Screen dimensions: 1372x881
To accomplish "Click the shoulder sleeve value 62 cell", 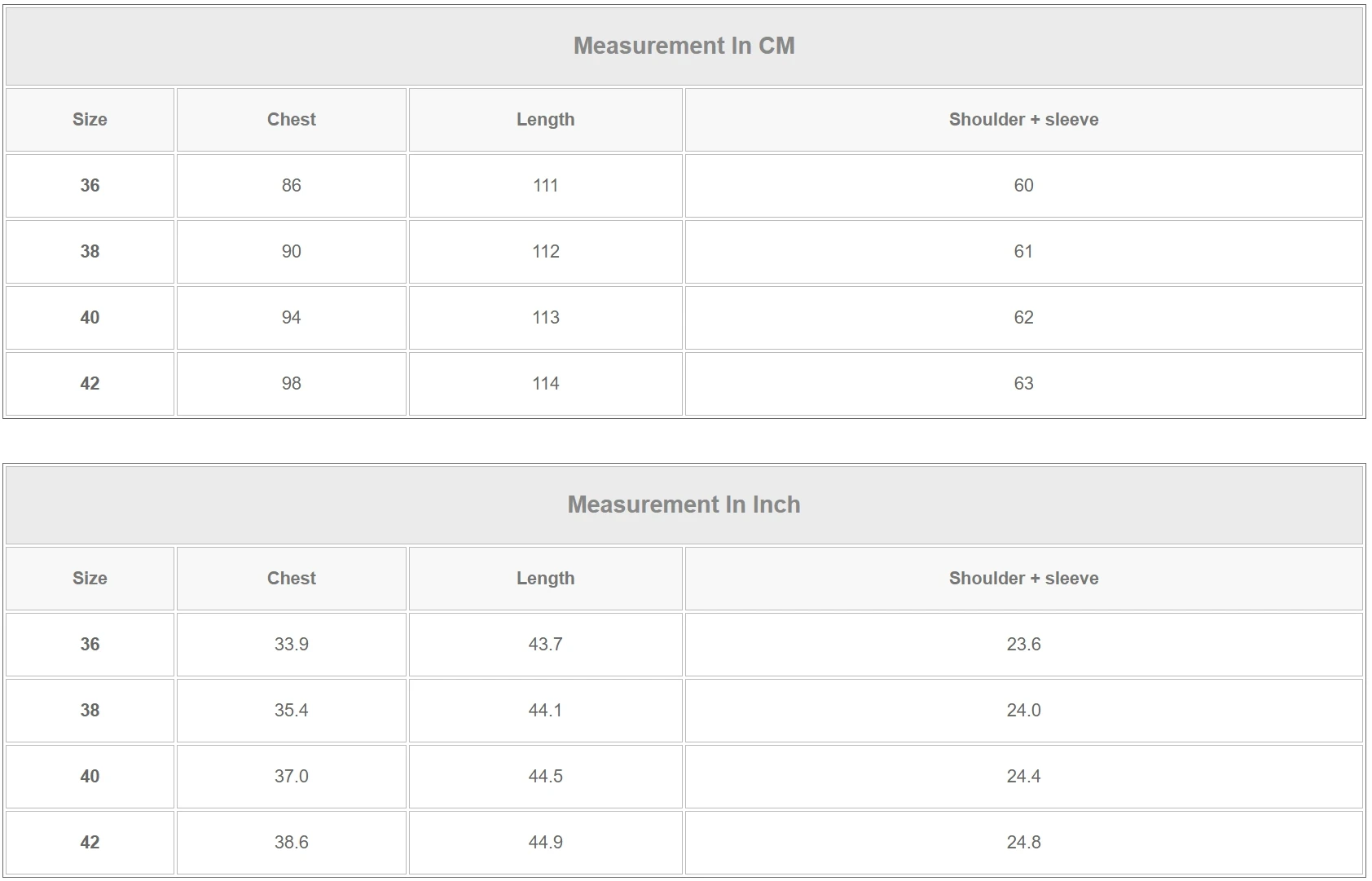I will 1023,318.
